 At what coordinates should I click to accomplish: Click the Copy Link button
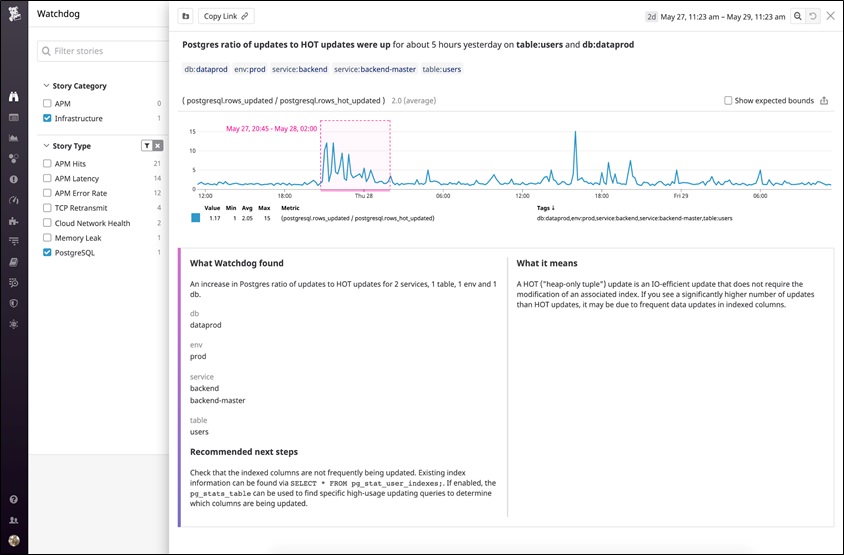(x=226, y=16)
